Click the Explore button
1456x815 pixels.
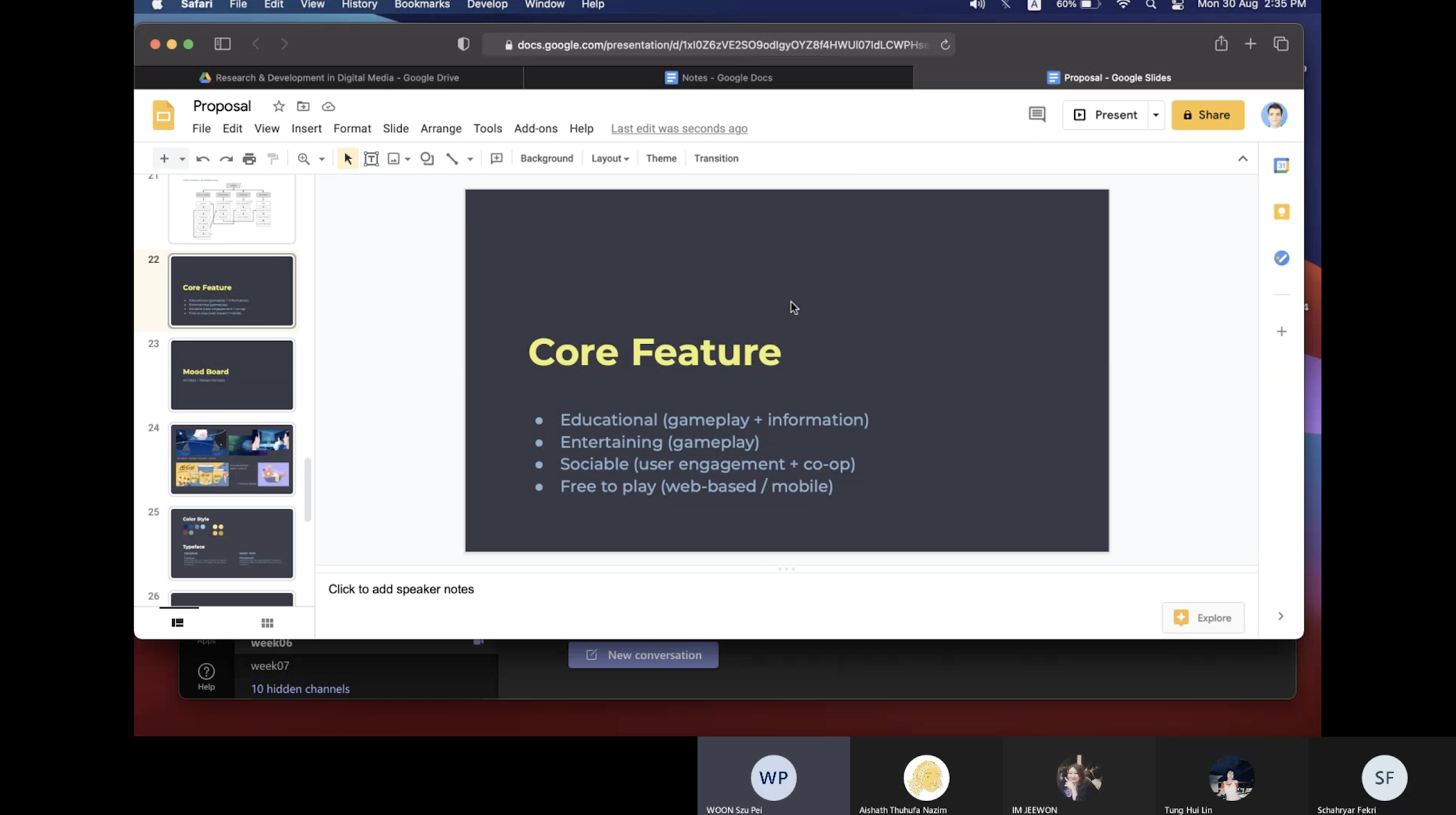pyautogui.click(x=1203, y=617)
